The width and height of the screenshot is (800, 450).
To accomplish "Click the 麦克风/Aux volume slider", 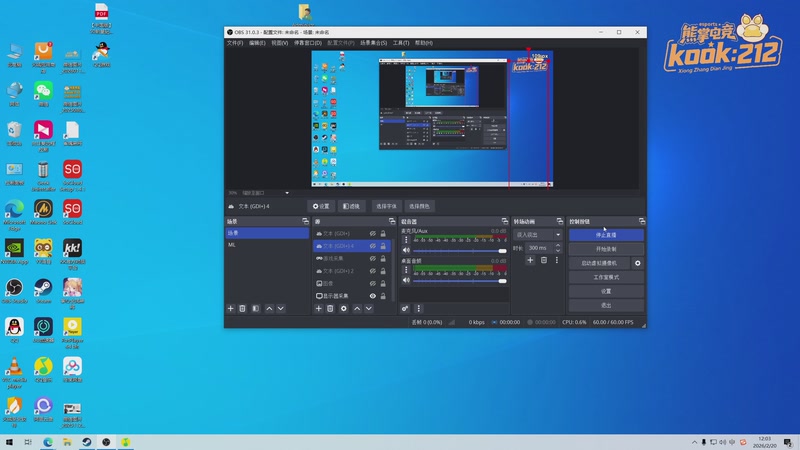I will 460,251.
